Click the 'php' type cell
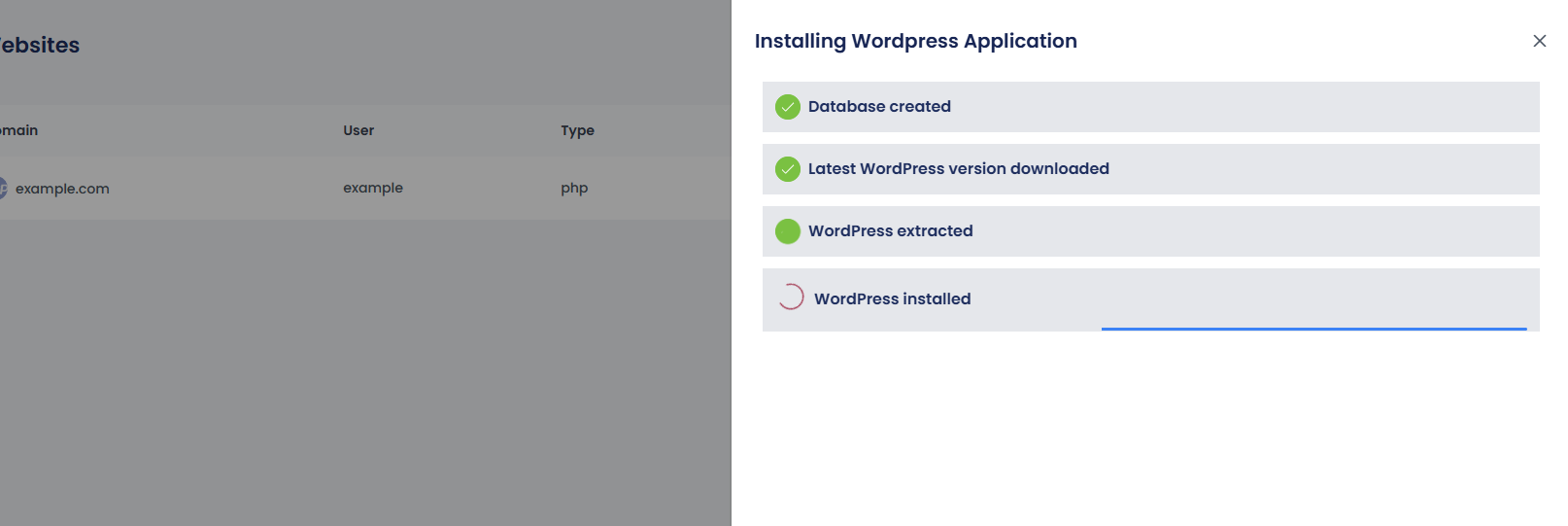Viewport: 1568px width, 526px height. click(x=574, y=189)
